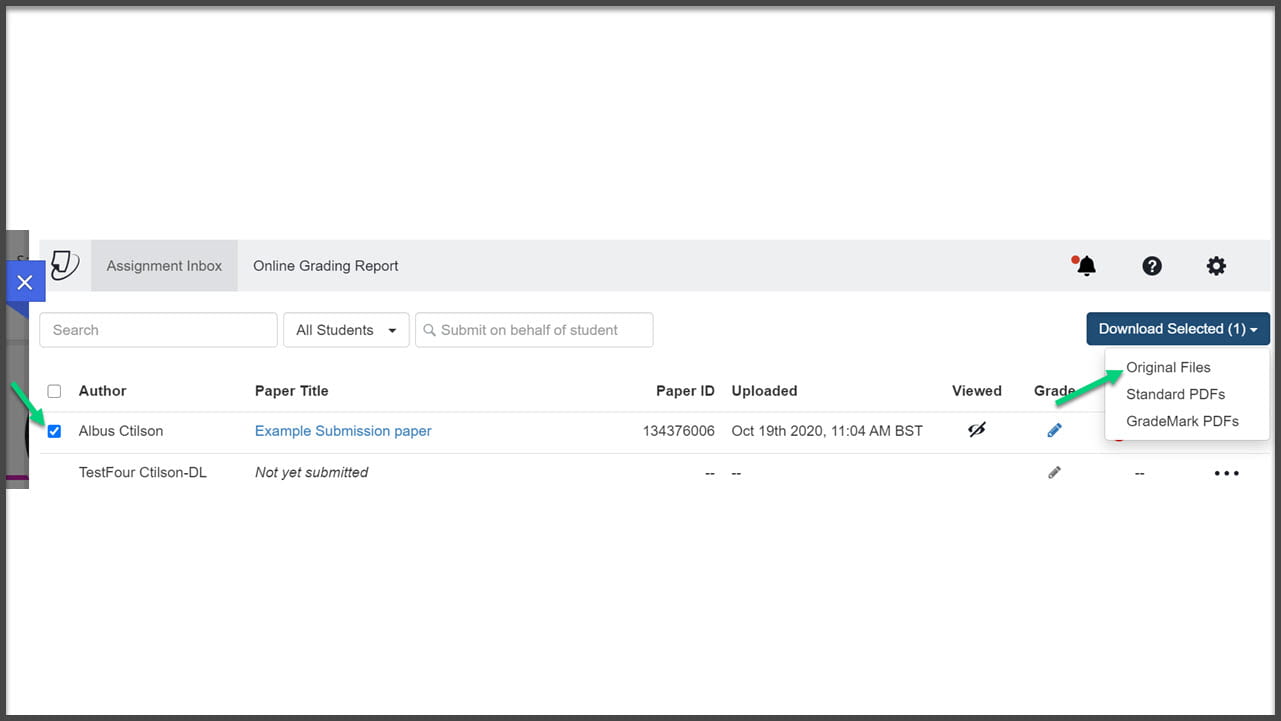Click the author name TestFour Ctilson-DL
The image size is (1281, 721).
(x=143, y=472)
